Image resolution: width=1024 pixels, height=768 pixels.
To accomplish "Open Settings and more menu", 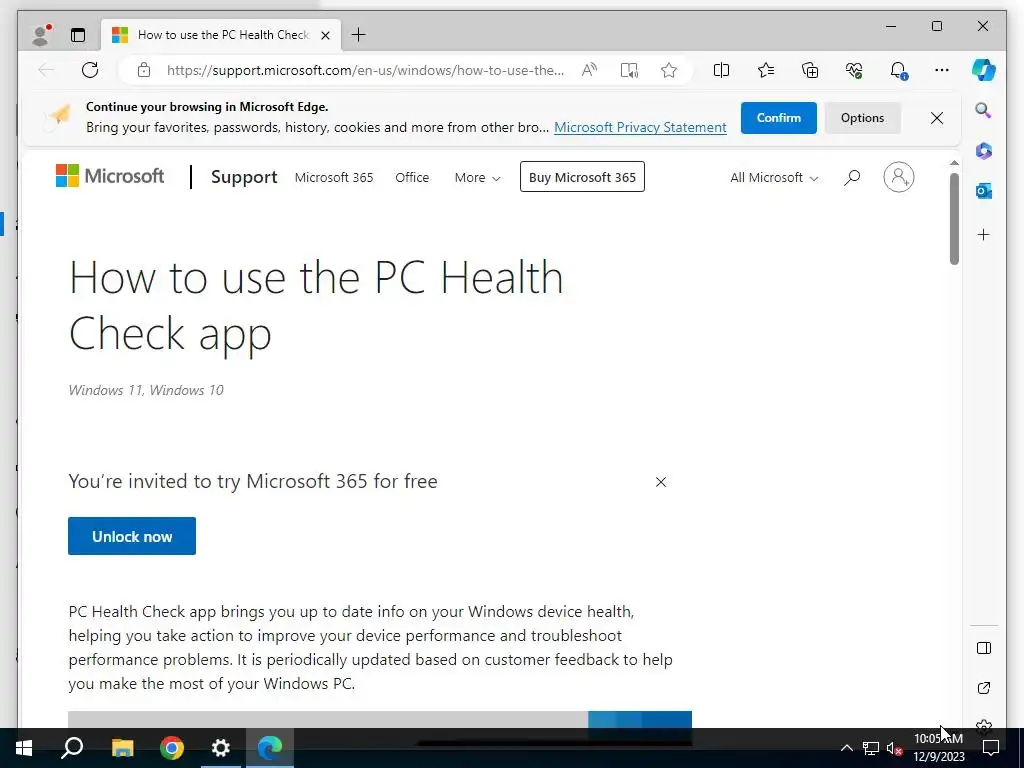I will pos(942,70).
